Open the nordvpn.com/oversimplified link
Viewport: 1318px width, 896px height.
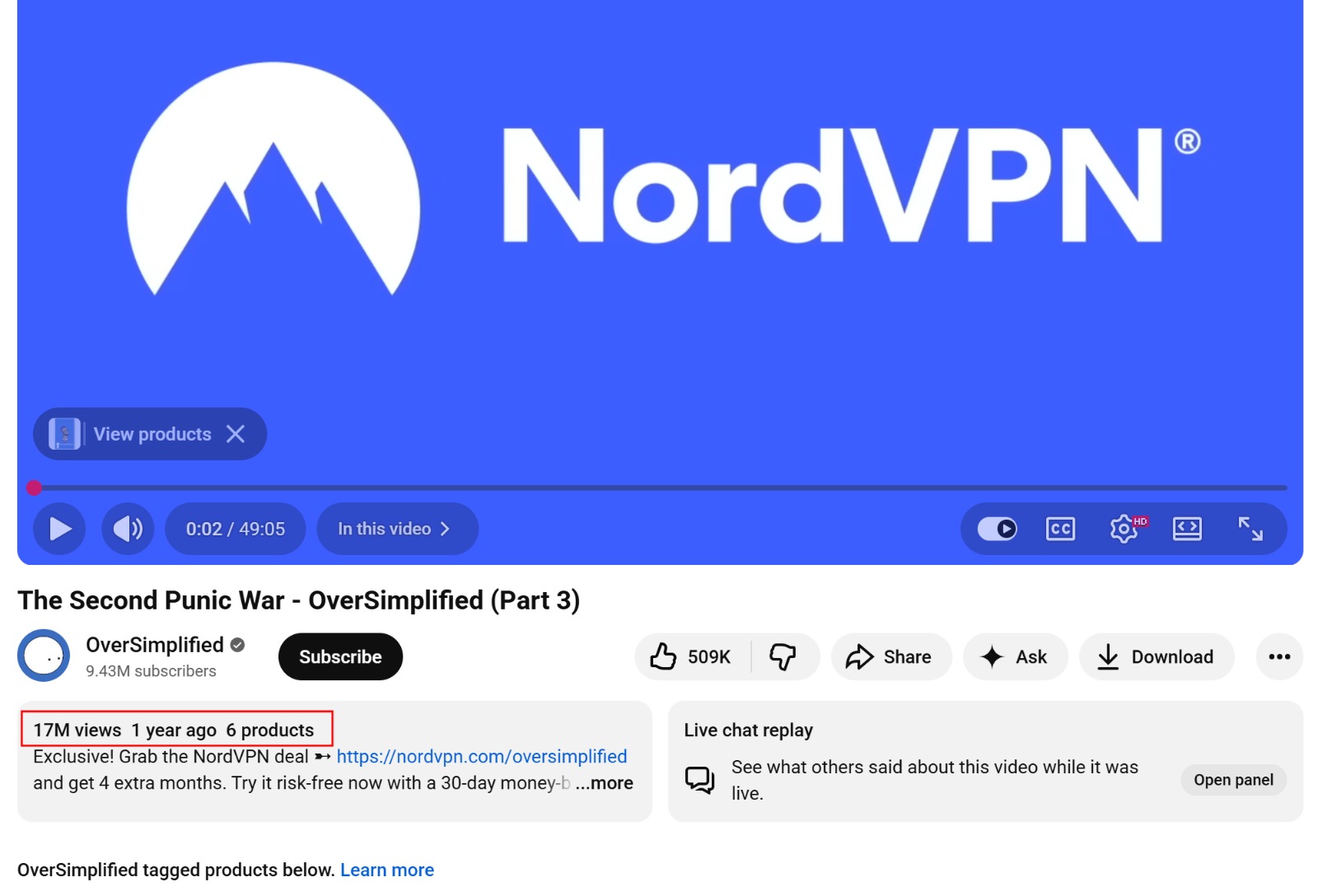(x=482, y=756)
